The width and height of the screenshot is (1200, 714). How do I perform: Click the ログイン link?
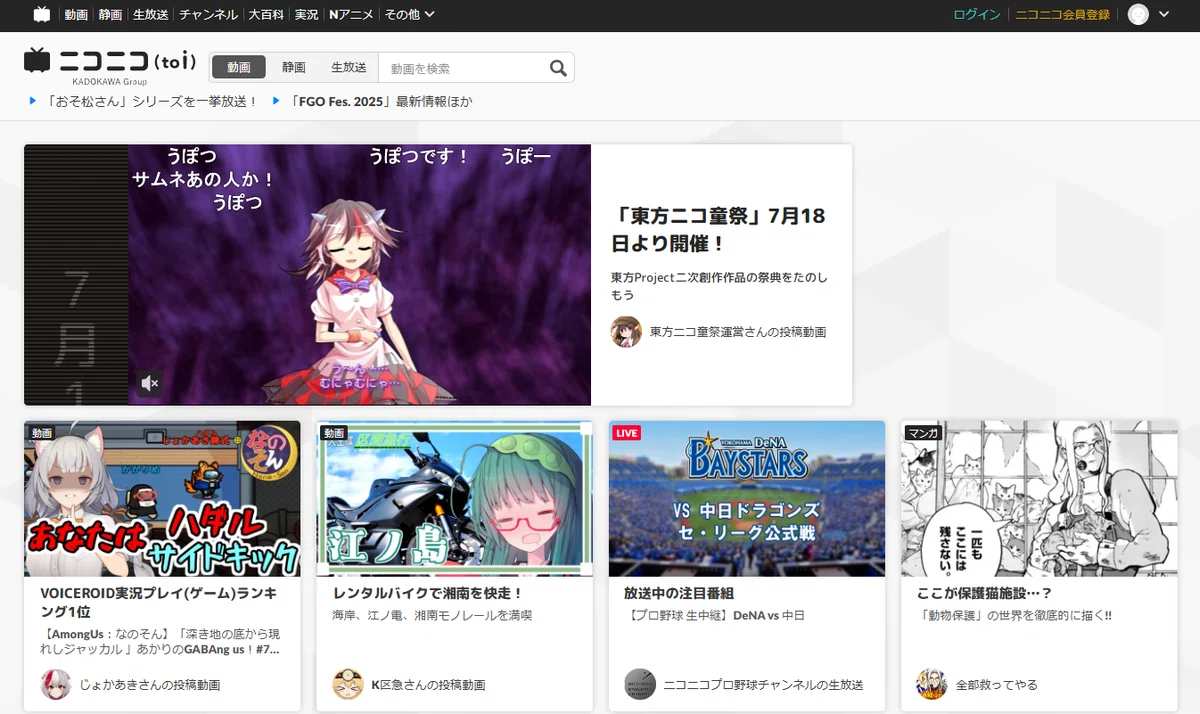(977, 14)
